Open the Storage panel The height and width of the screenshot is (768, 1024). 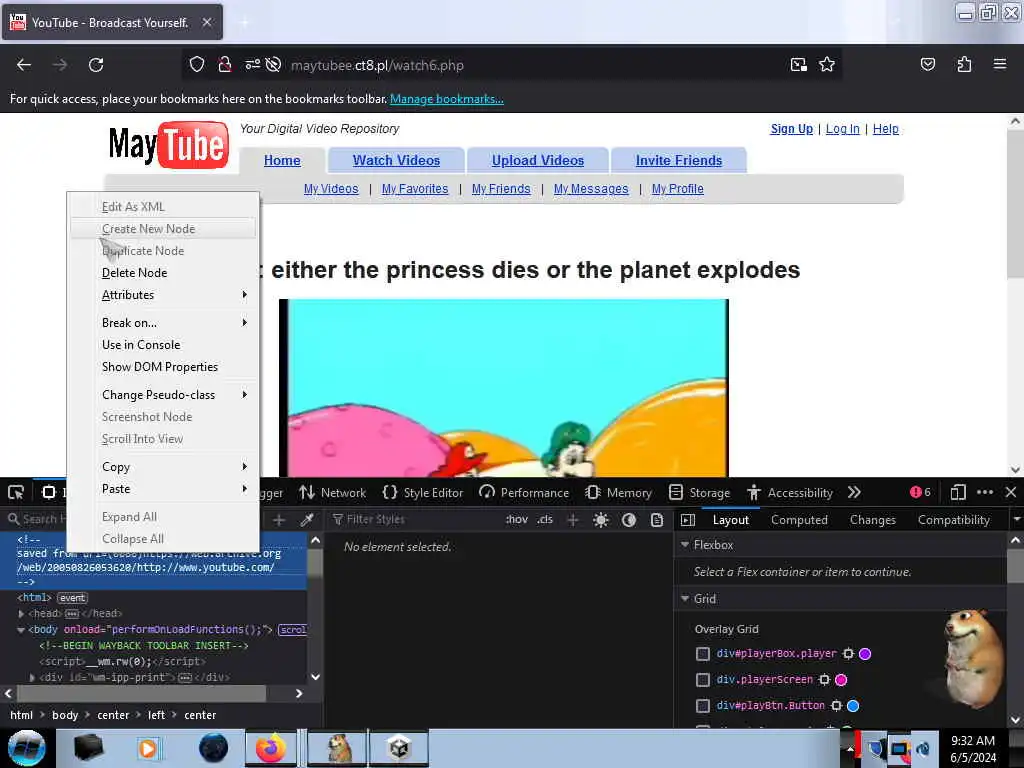pos(699,492)
